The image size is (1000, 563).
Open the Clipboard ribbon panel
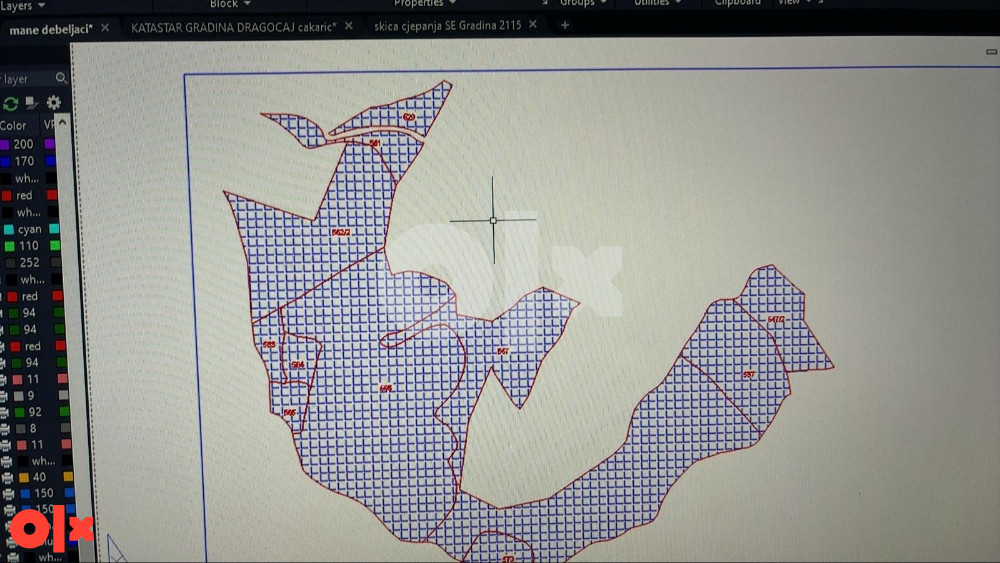coord(737,3)
